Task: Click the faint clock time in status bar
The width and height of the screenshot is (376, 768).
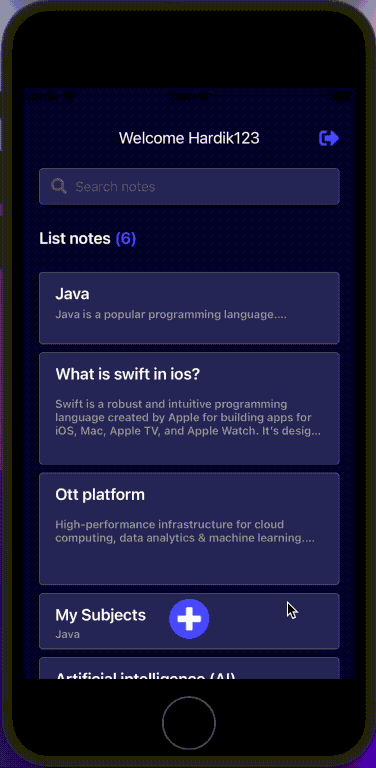Action: [190, 96]
